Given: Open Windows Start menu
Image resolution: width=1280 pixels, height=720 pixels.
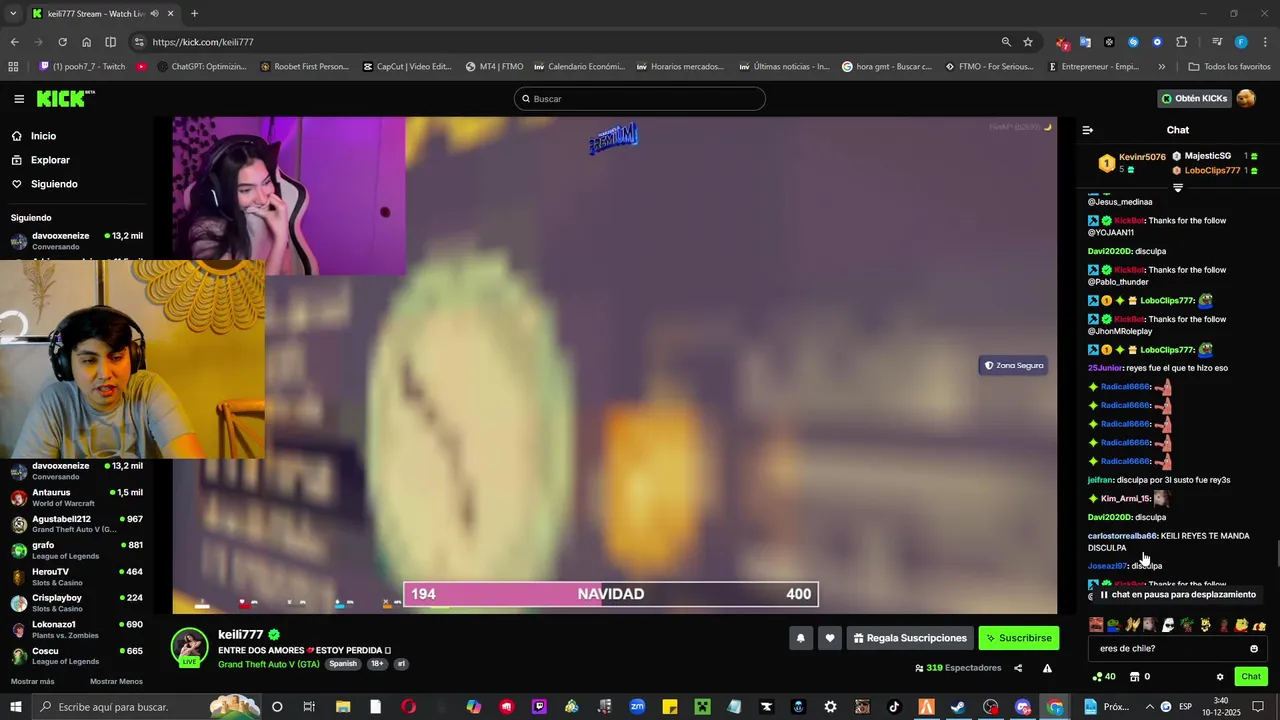Looking at the screenshot, I should [x=16, y=707].
